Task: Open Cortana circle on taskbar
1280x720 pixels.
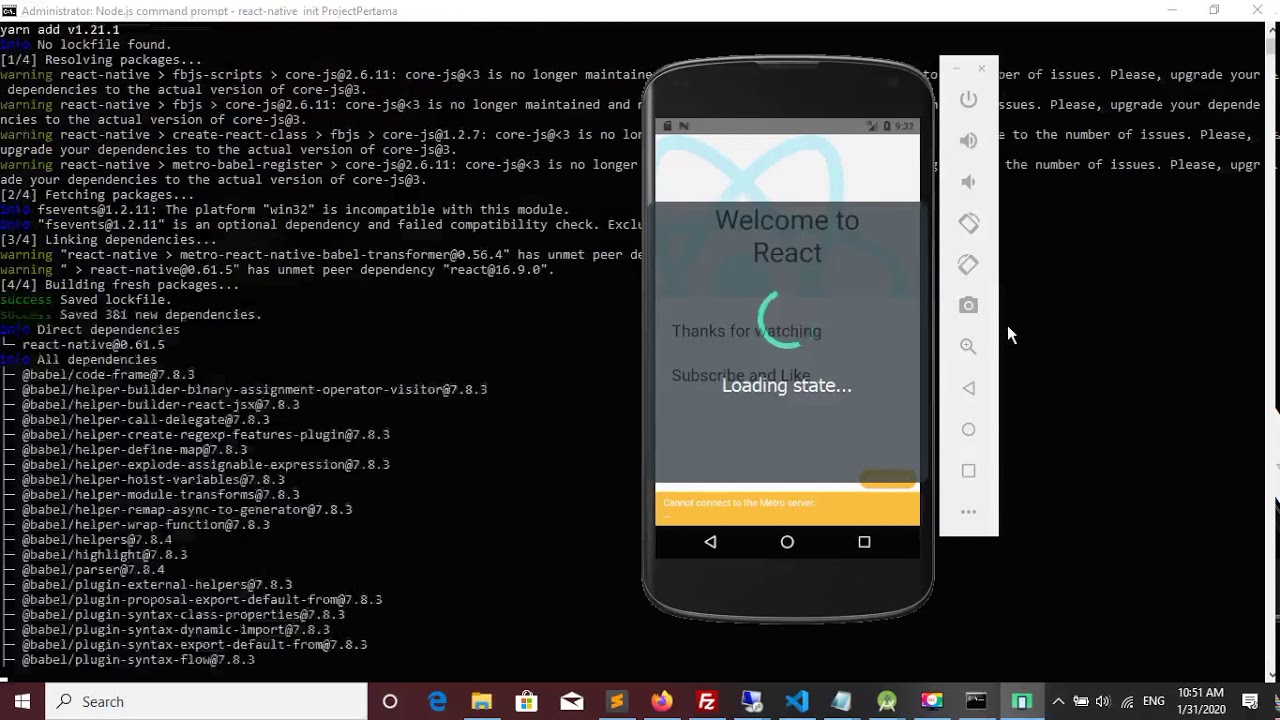Action: [x=390, y=701]
